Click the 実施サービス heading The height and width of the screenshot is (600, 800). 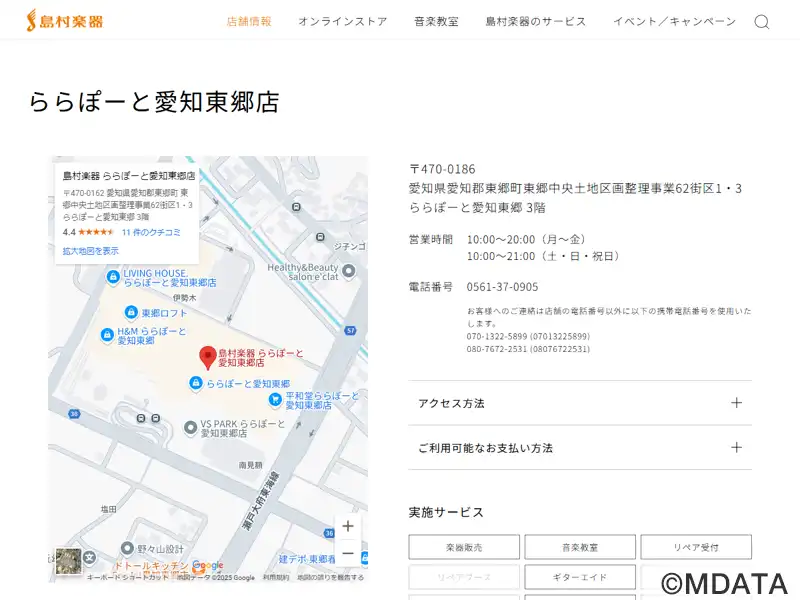[446, 512]
